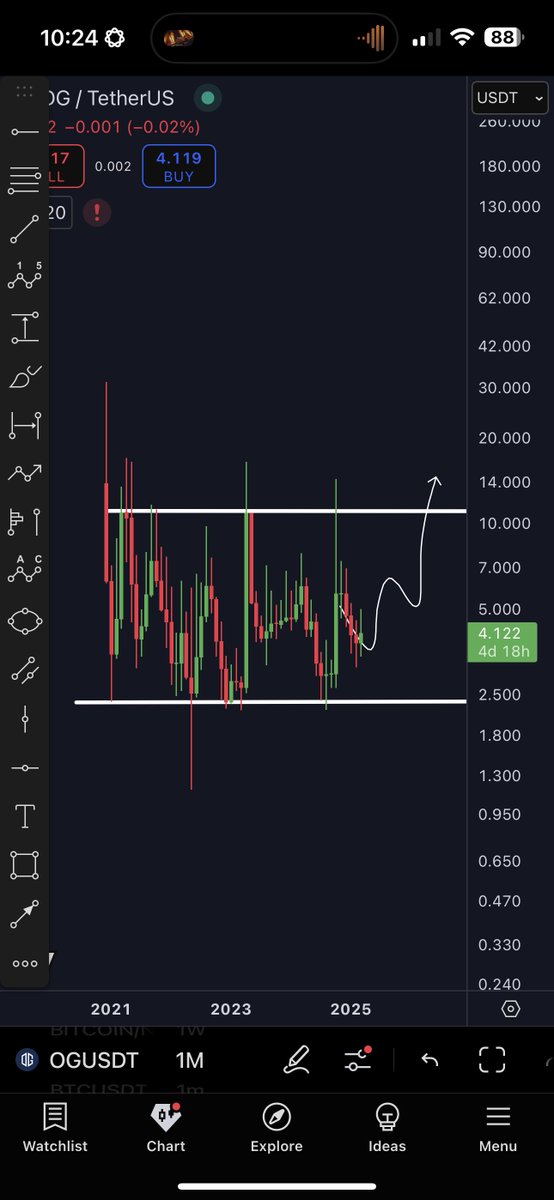Select the ellipse shape tool
This screenshot has width=554, height=1200.
(x=24, y=621)
